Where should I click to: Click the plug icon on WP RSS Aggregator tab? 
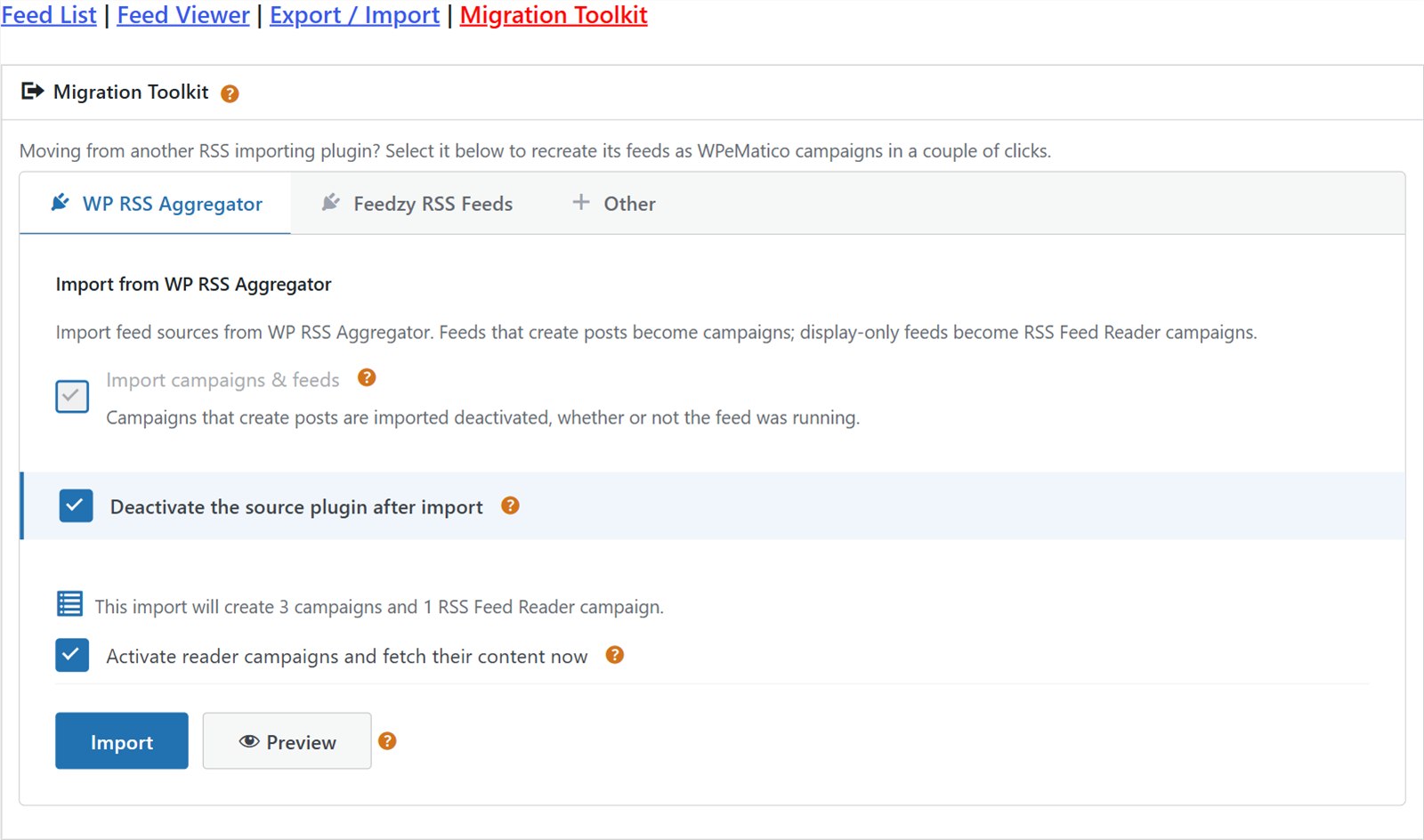[61, 203]
